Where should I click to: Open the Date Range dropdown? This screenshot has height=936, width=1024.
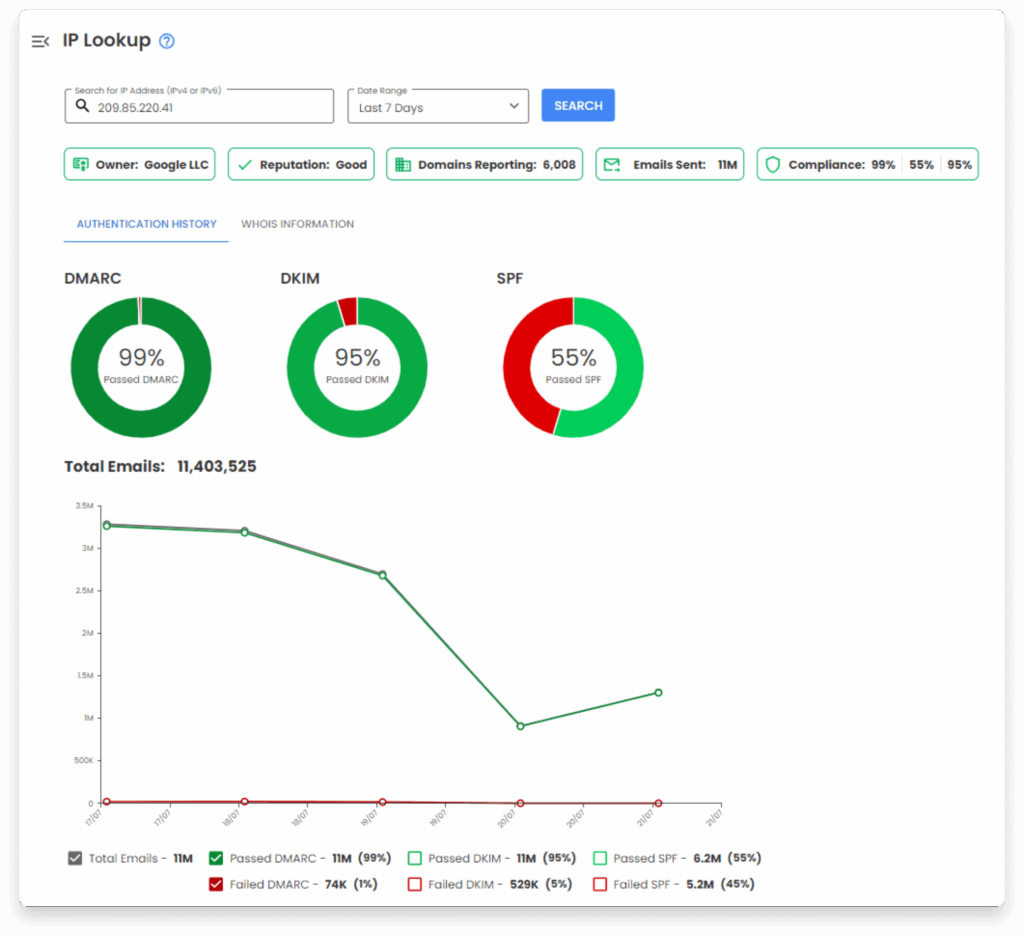click(437, 107)
